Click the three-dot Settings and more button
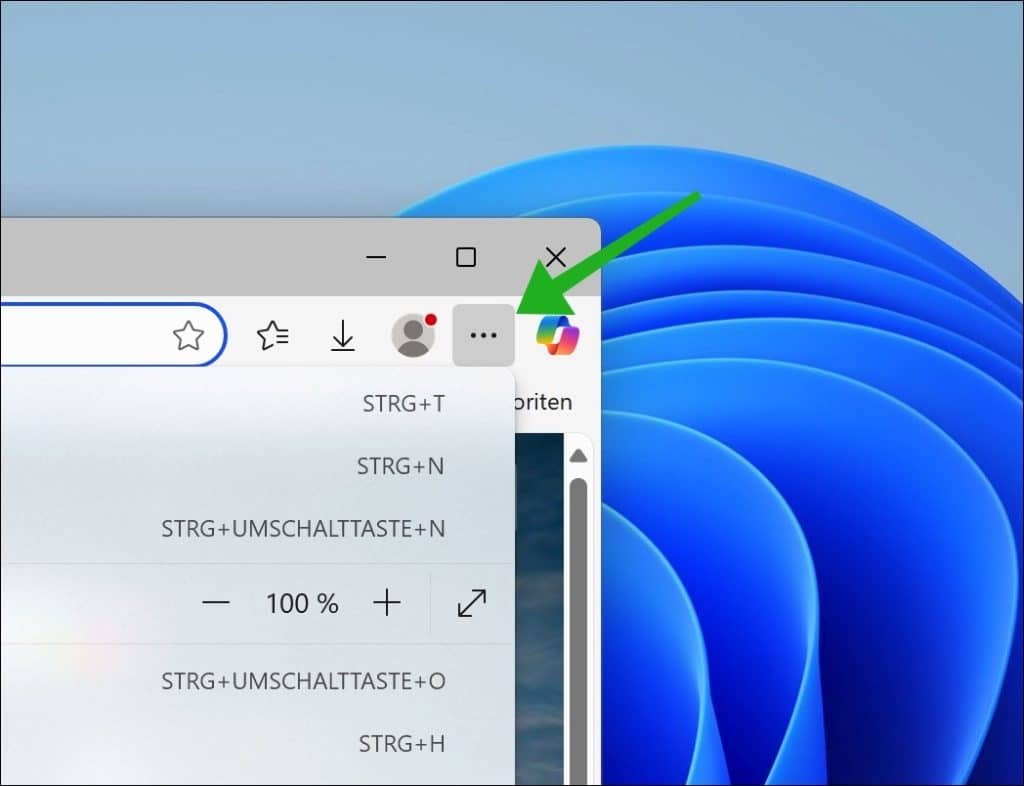This screenshot has height=786, width=1024. 483,336
